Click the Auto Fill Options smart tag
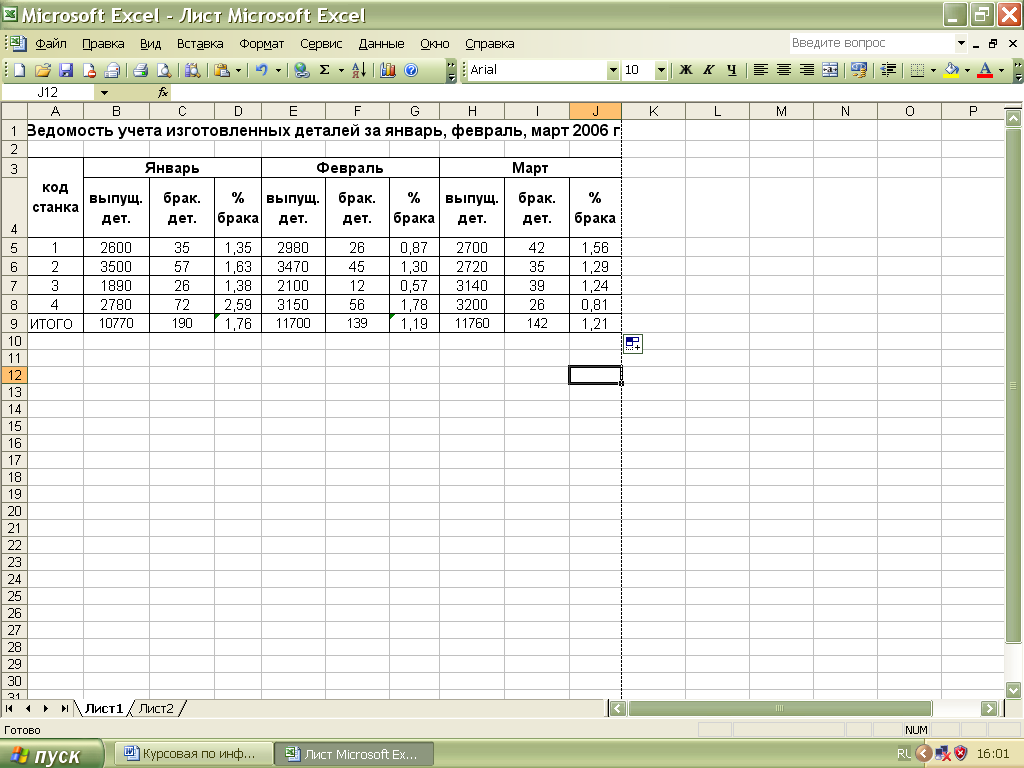 coord(632,344)
